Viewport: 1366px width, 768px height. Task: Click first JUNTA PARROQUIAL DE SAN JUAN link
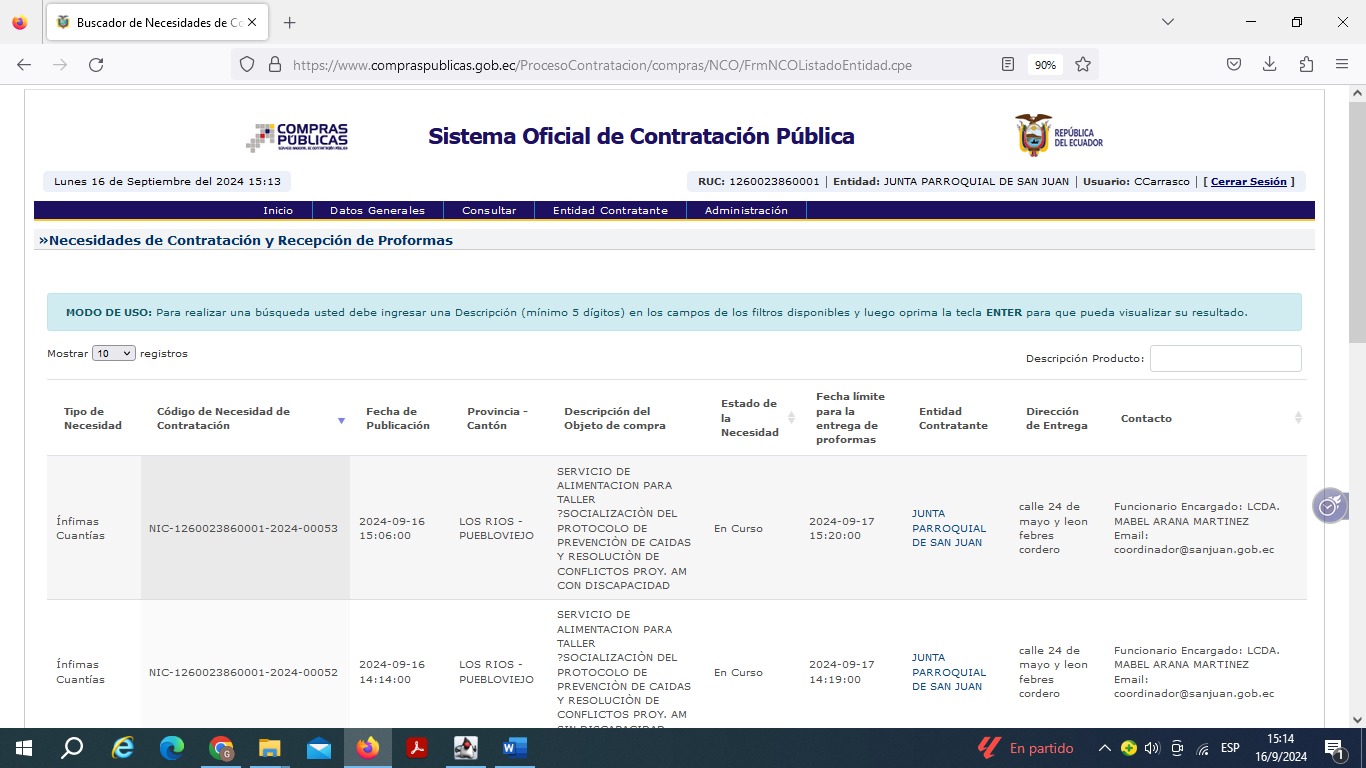[x=948, y=528]
